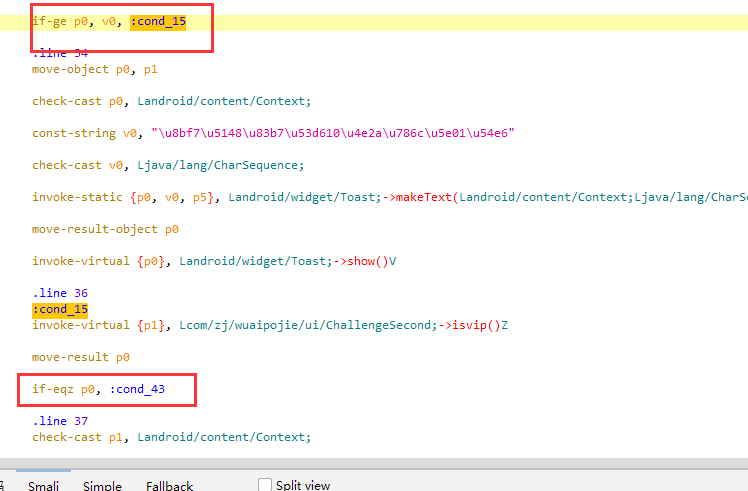The image size is (748, 491).
Task: Open the Simple tab
Action: coord(102,486)
